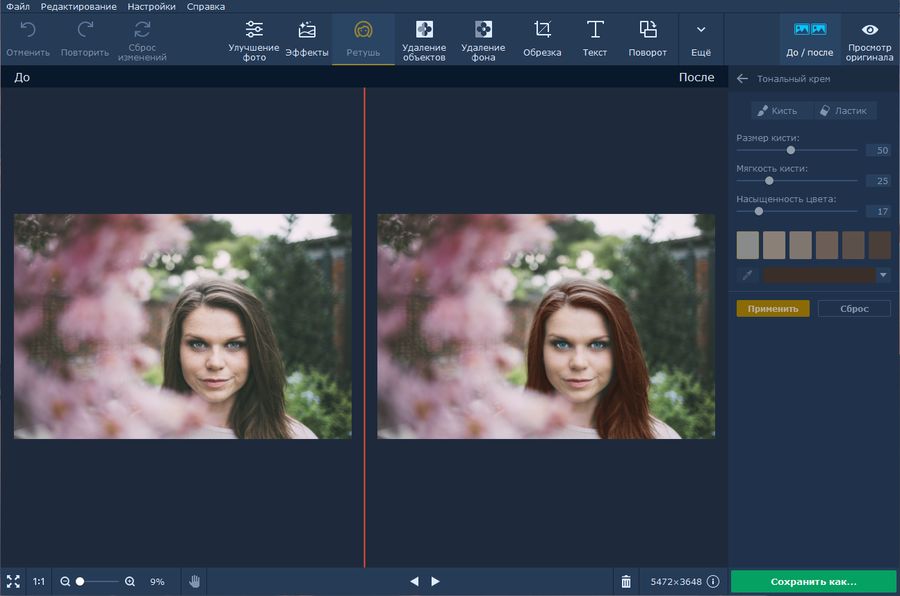The image size is (900, 596).
Task: Click the Сохранить как... button
Action: tap(813, 581)
